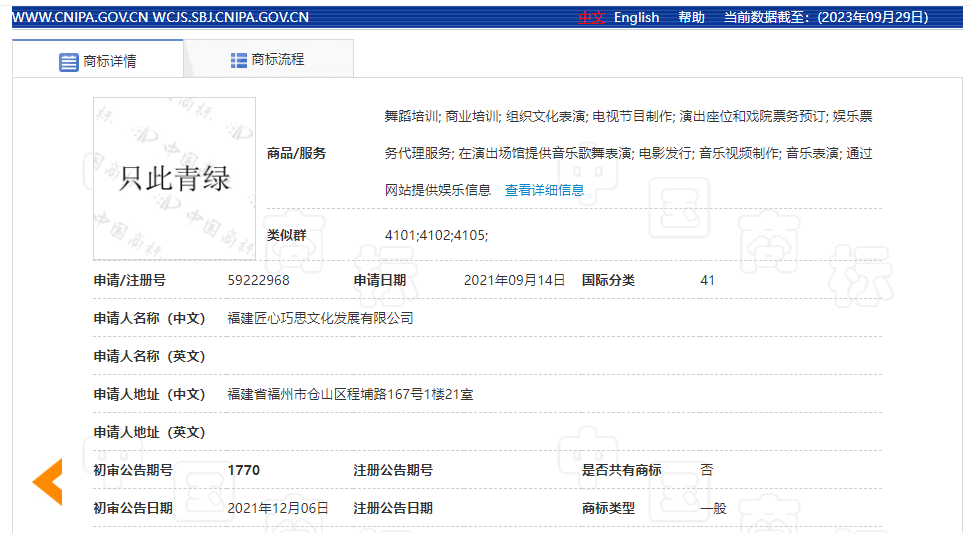
Task: Select shared trademark value 否
Action: click(x=707, y=470)
